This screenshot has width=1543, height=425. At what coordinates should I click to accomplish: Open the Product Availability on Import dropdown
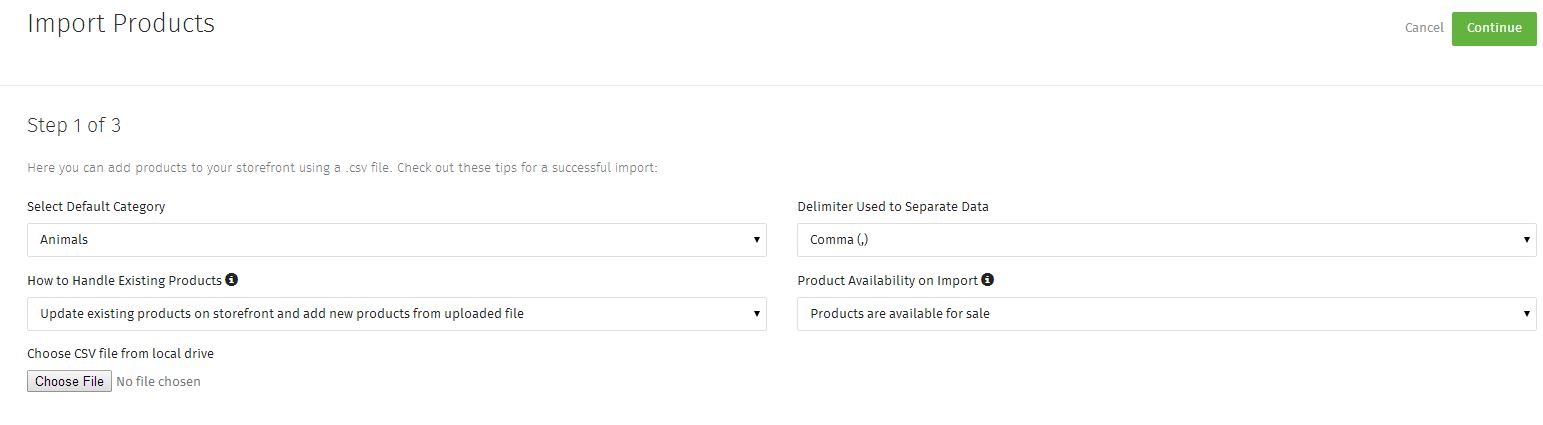[1166, 314]
